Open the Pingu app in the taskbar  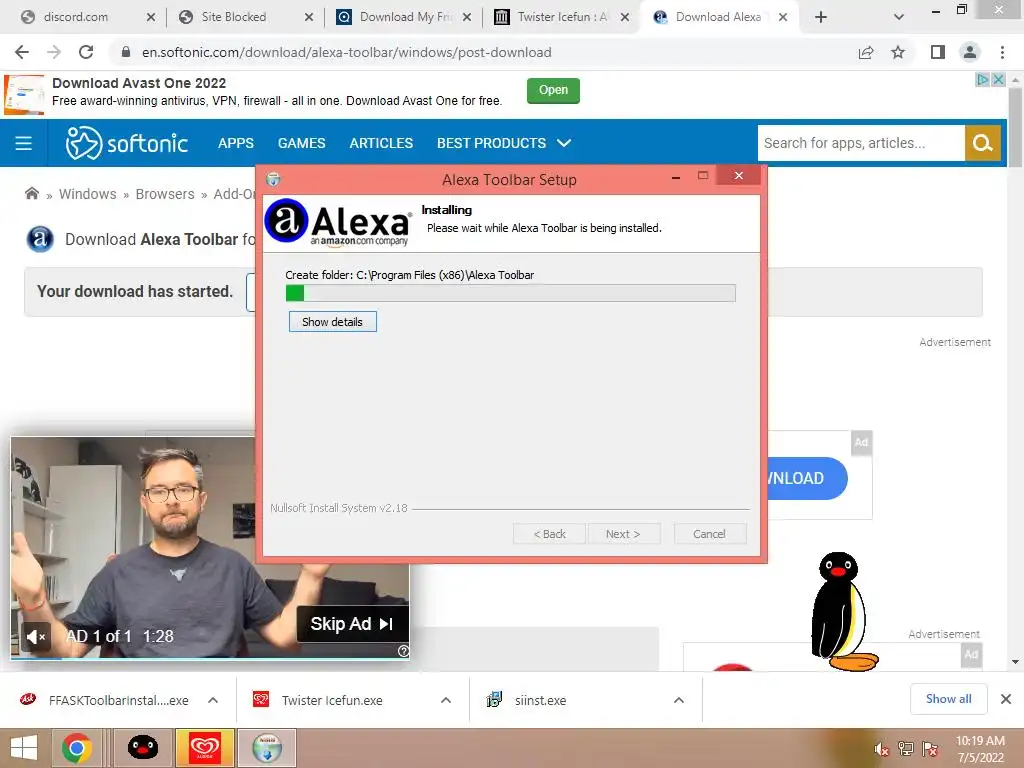[142, 748]
